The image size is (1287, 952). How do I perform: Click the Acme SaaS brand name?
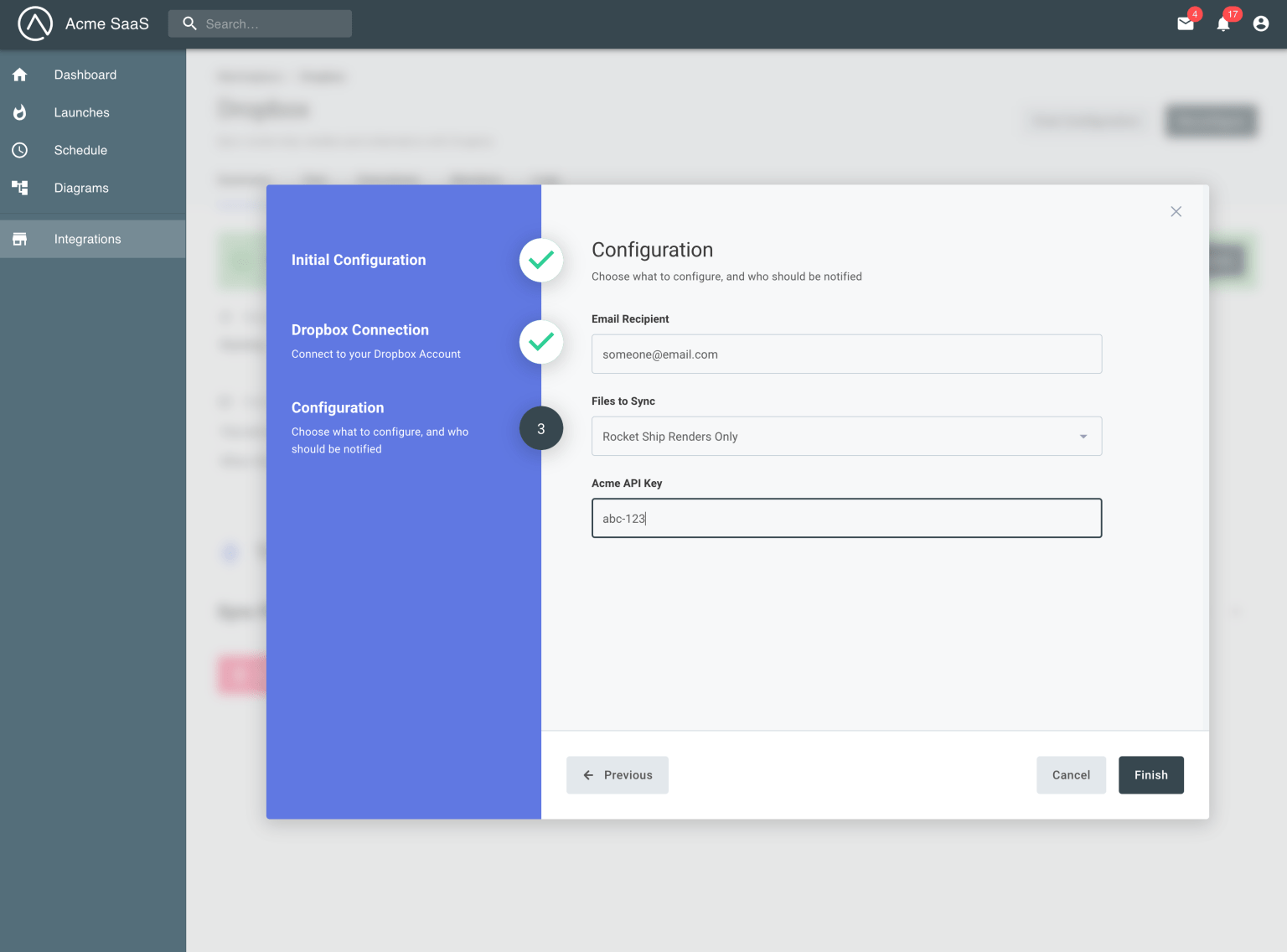pyautogui.click(x=107, y=23)
